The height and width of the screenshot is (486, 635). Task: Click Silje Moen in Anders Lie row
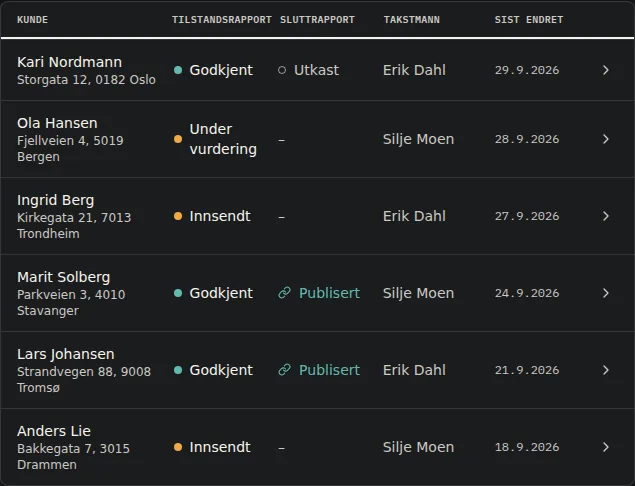[x=418, y=447]
